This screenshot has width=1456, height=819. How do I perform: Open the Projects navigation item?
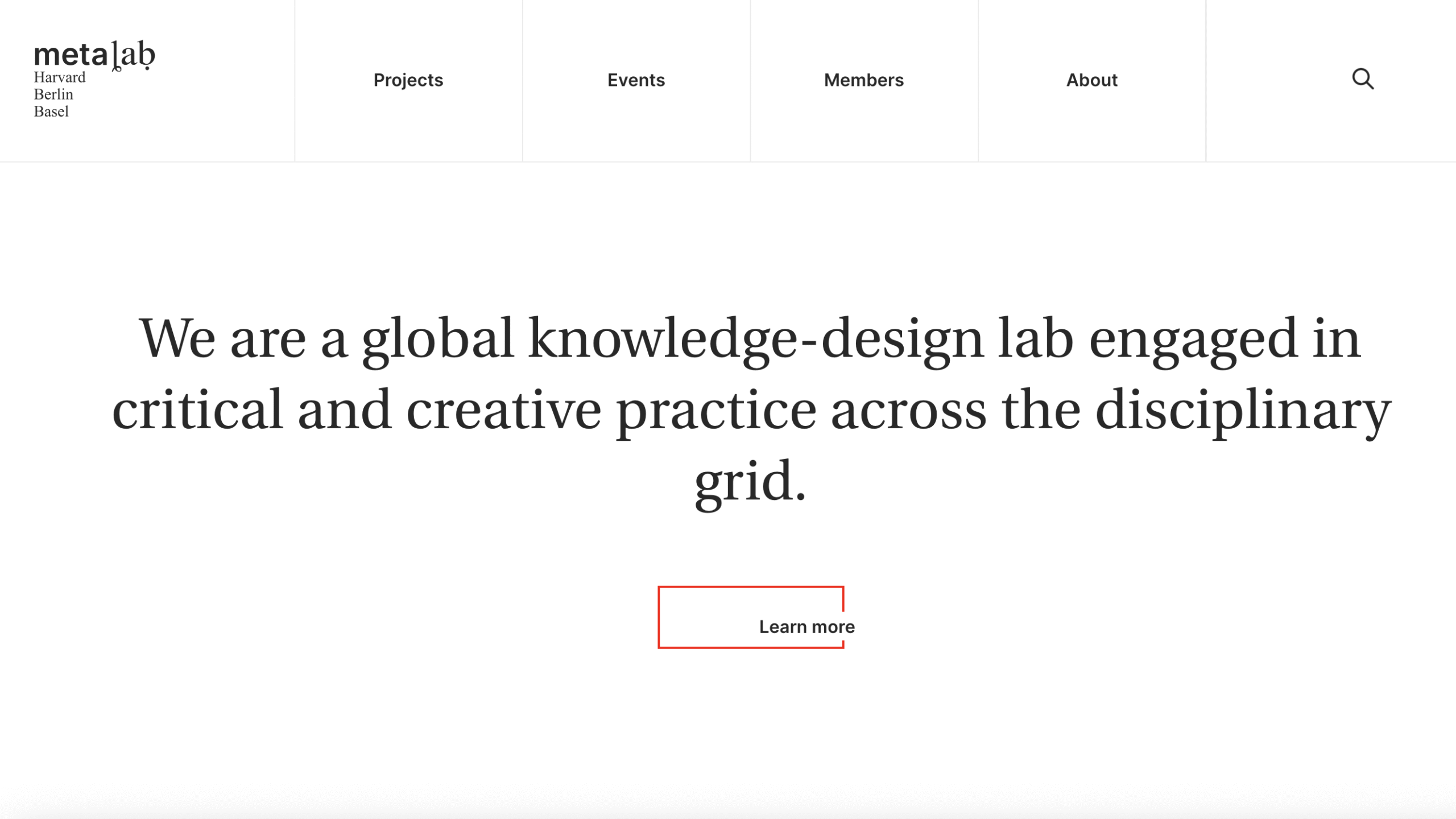coord(408,80)
